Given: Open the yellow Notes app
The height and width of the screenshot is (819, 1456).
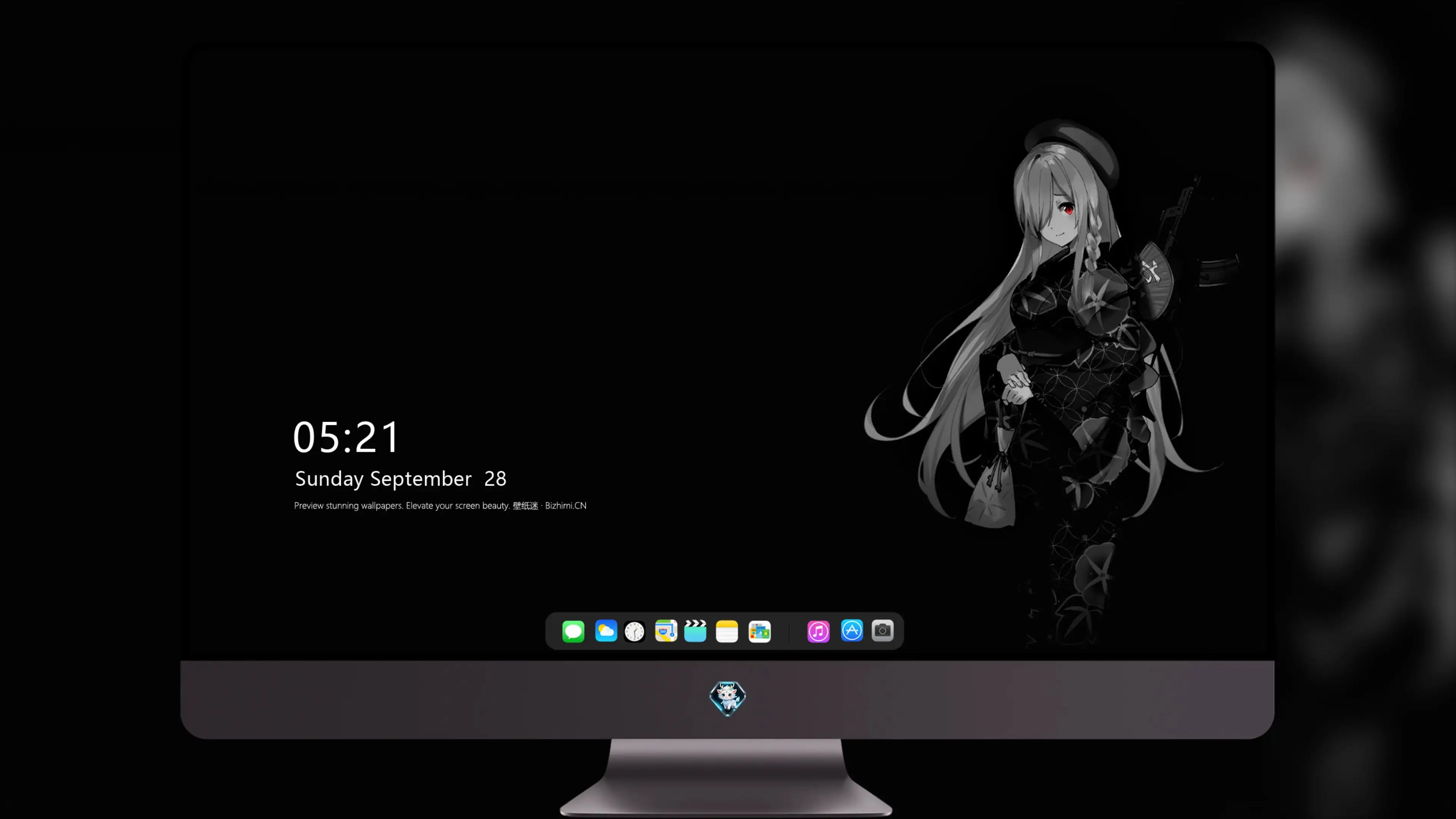Looking at the screenshot, I should click(727, 631).
